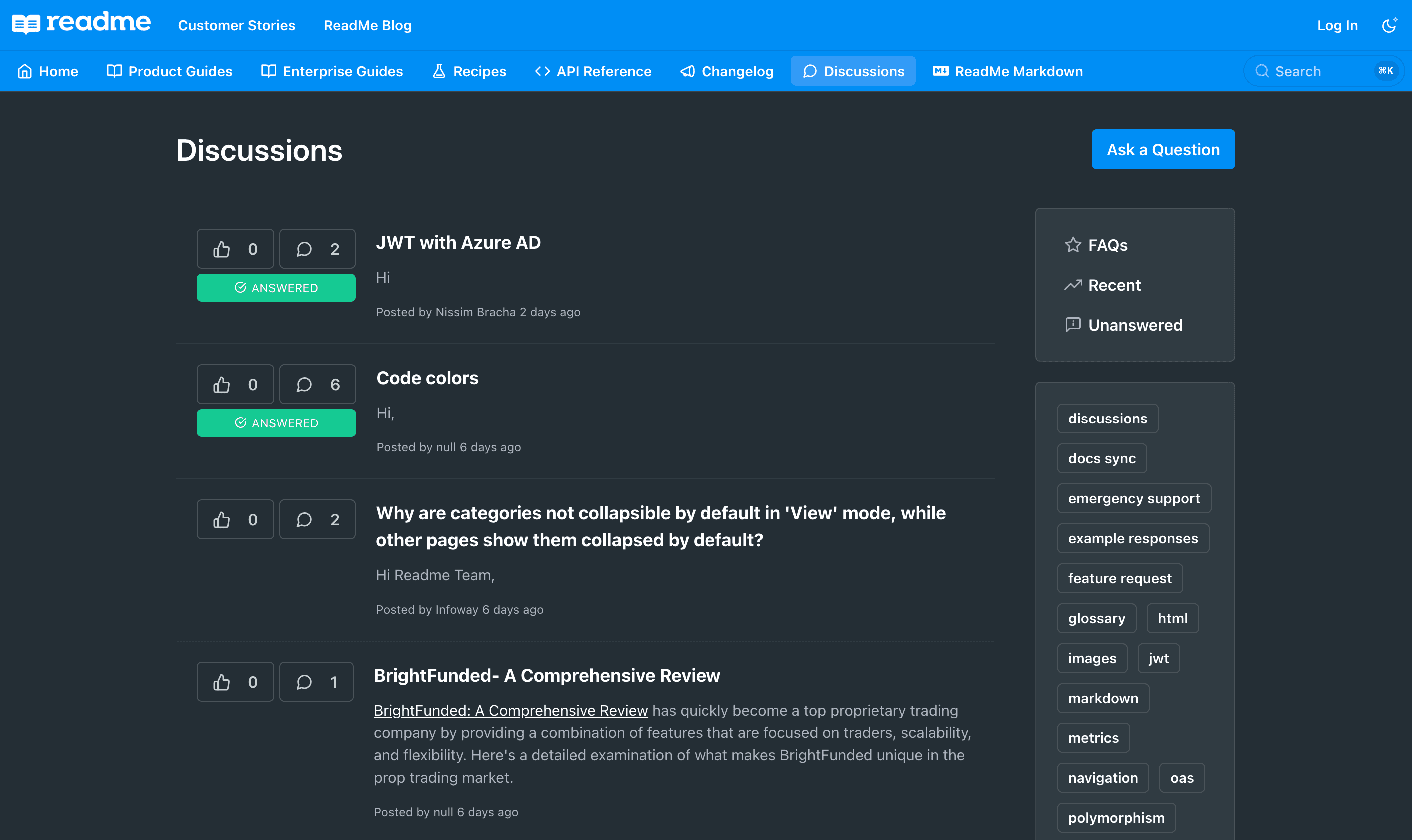Toggle dark mode moon icon
This screenshot has height=840, width=1412.
pos(1389,25)
